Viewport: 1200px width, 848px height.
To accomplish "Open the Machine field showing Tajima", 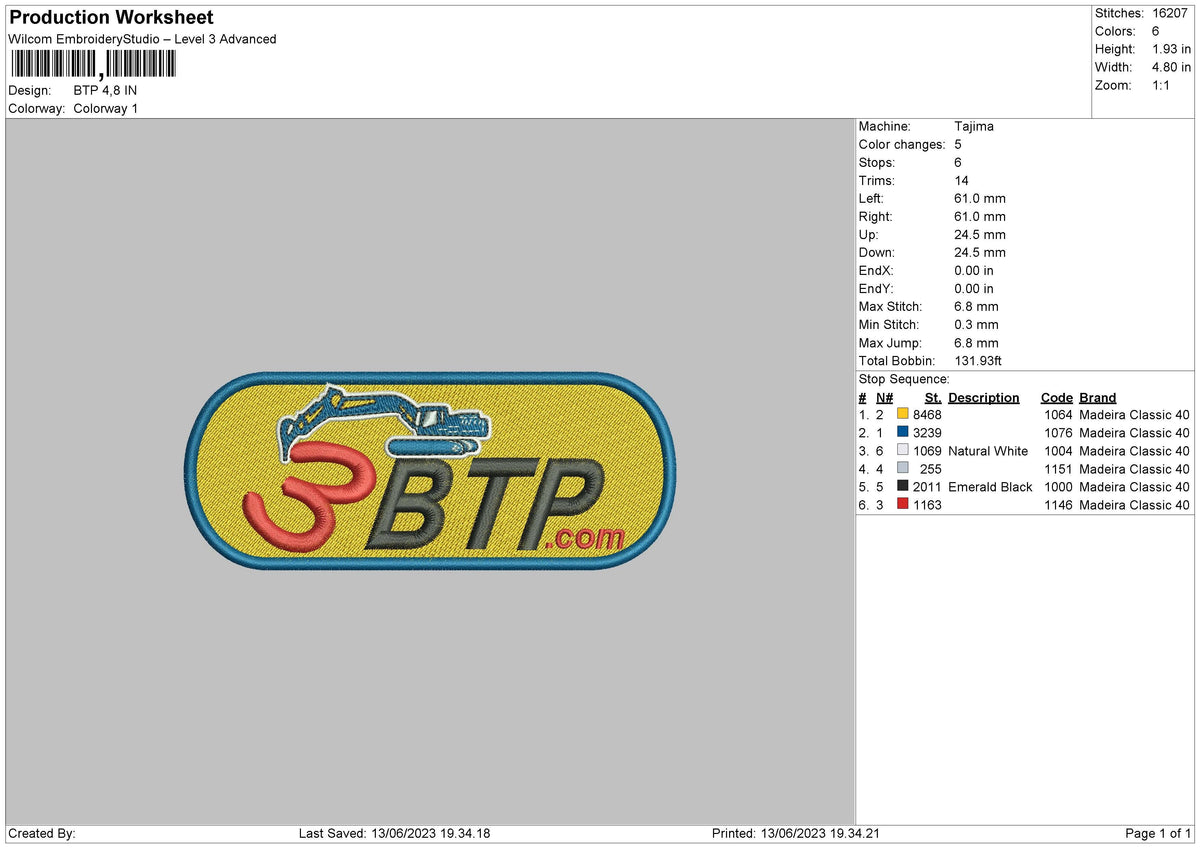I will point(974,126).
